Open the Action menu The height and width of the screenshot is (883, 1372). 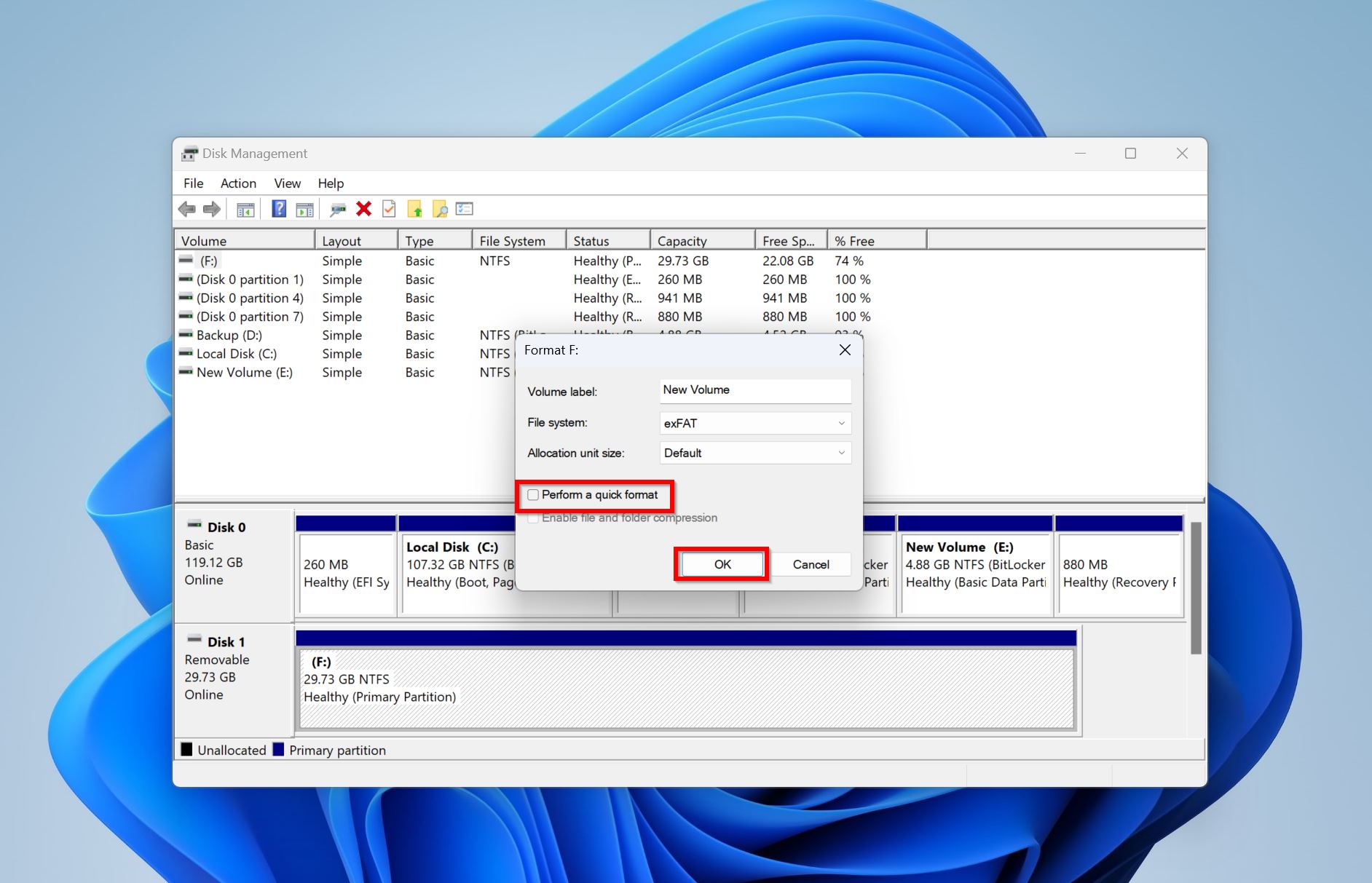[238, 183]
